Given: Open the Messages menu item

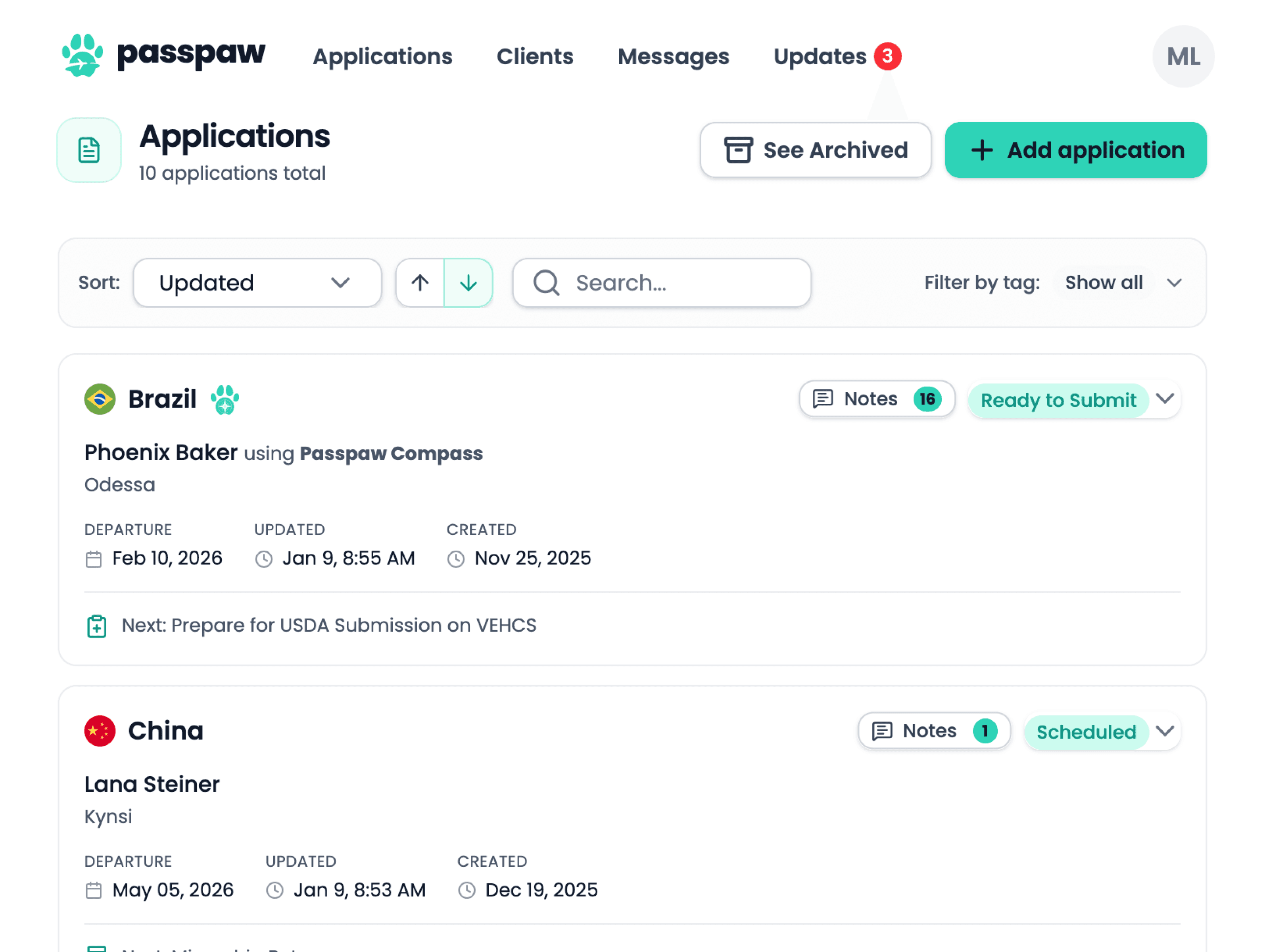Looking at the screenshot, I should click(x=673, y=57).
